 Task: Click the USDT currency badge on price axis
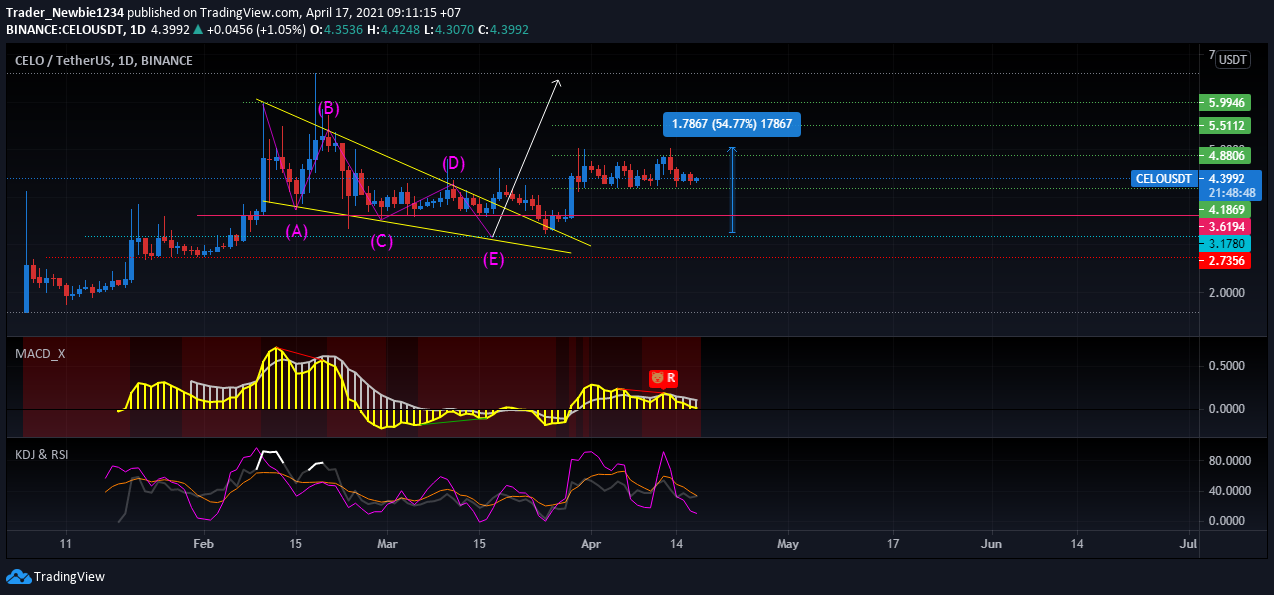(1232, 60)
